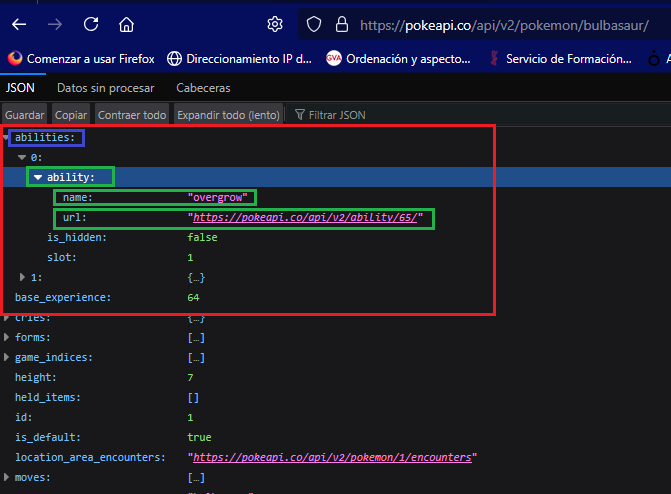This screenshot has height=494, width=671.
Task: Collapse the ability: object arrow
Action: pyautogui.click(x=38, y=177)
